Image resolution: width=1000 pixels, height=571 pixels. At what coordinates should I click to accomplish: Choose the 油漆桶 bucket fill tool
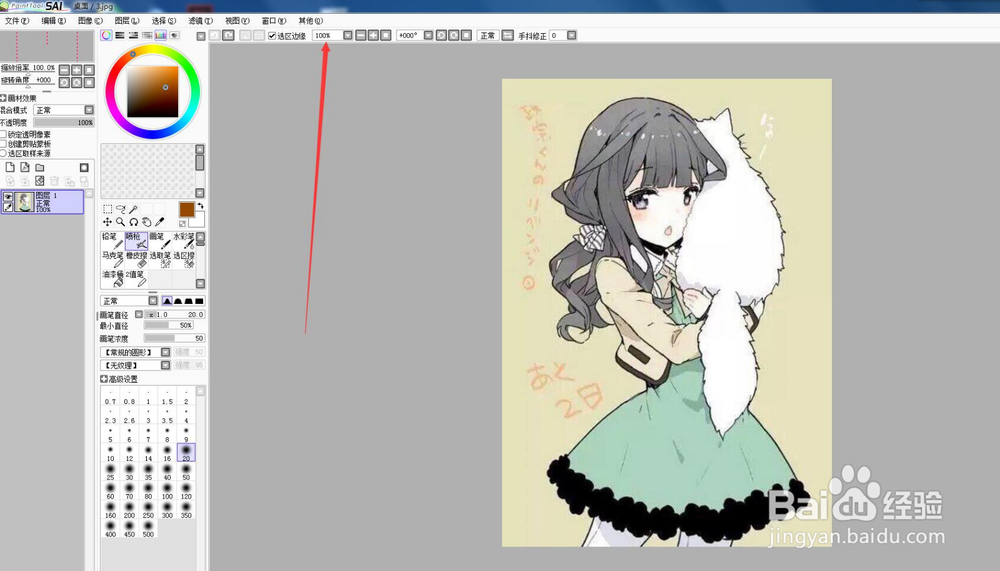click(112, 279)
